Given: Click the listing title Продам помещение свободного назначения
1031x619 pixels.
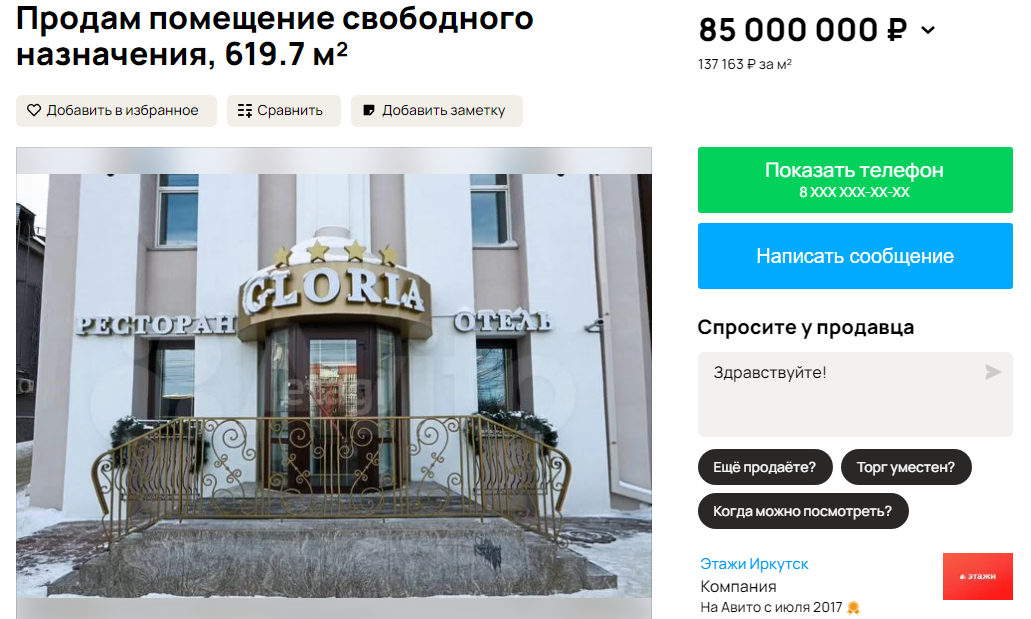Looking at the screenshot, I should [275, 36].
